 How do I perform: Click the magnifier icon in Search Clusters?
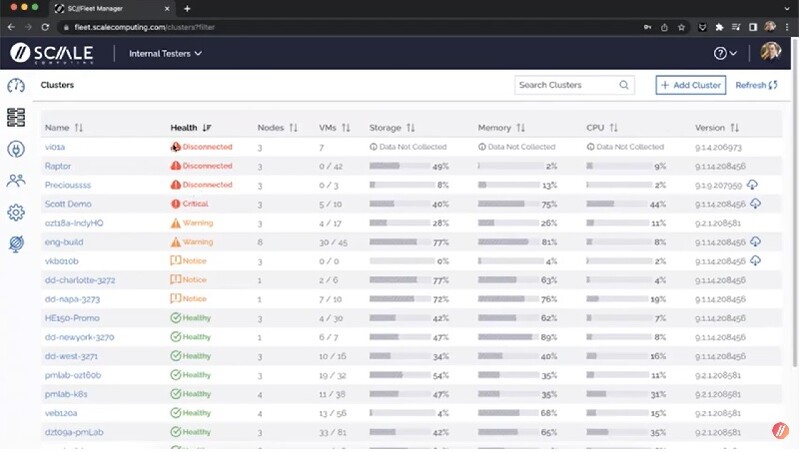click(x=624, y=86)
